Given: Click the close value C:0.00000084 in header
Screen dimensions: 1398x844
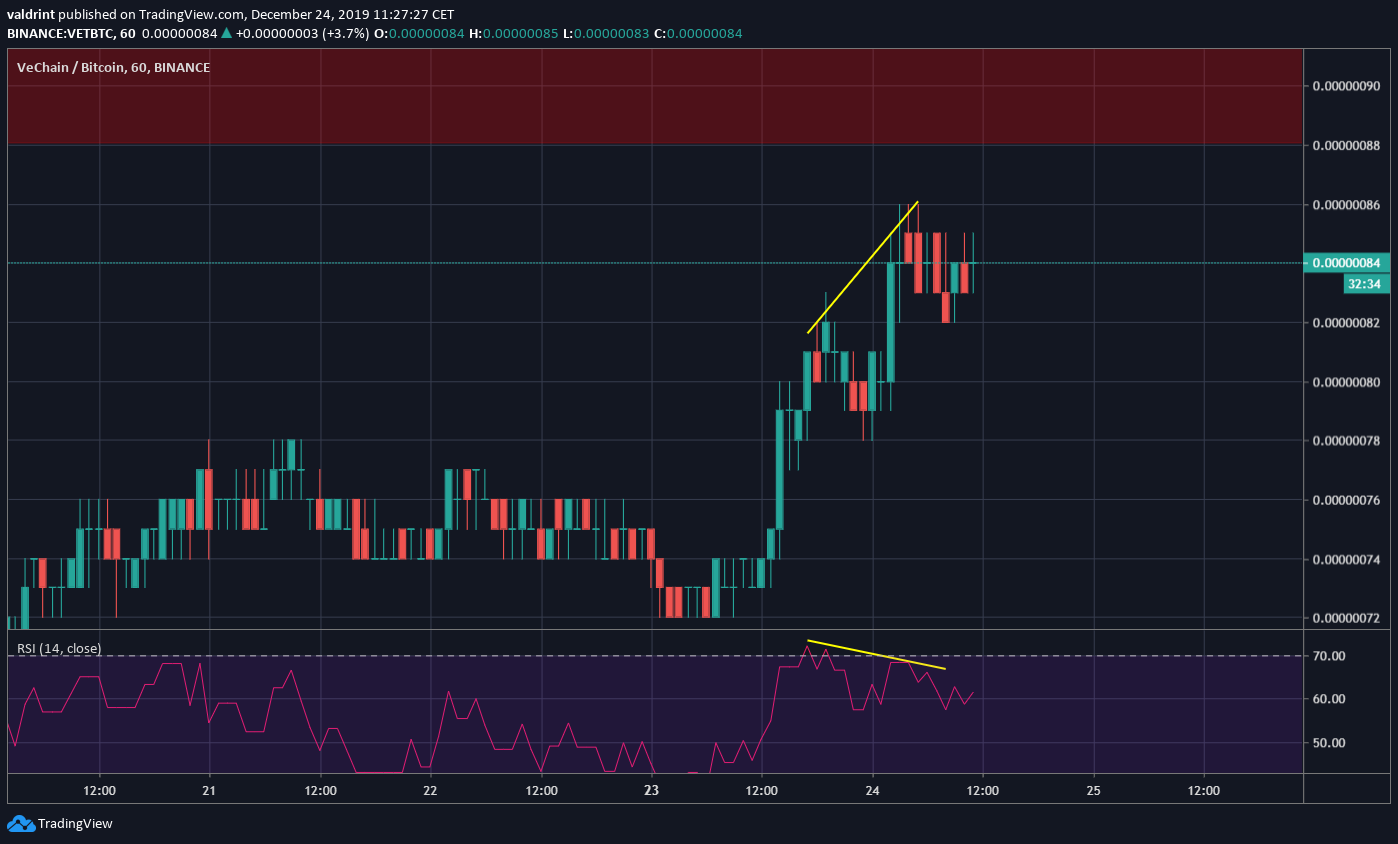Looking at the screenshot, I should coord(696,34).
